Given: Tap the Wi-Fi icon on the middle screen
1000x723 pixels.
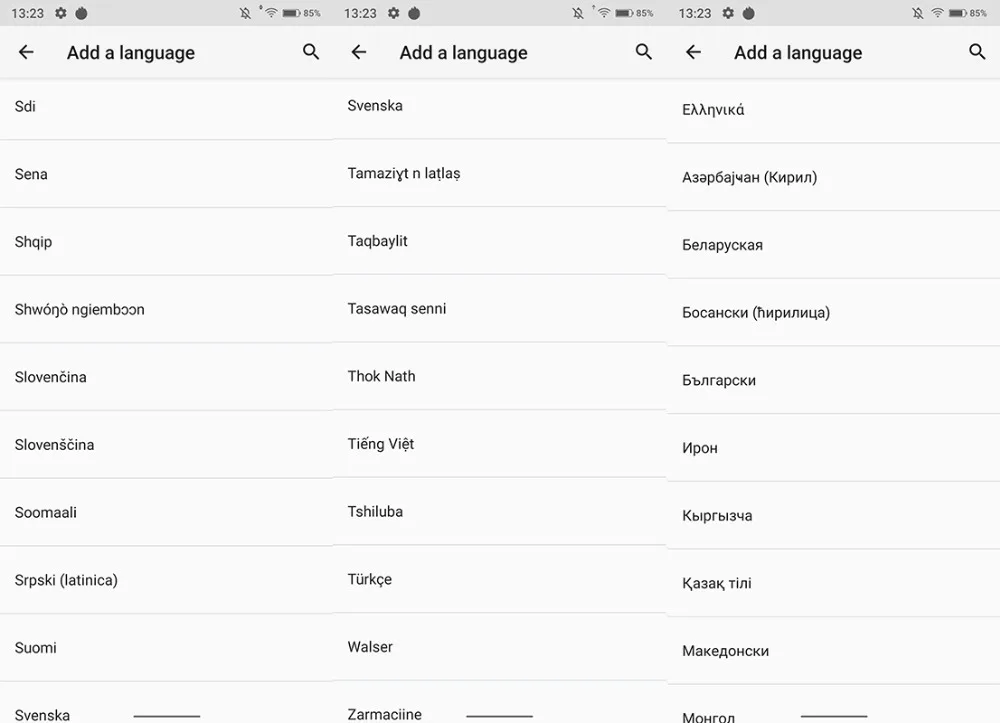Looking at the screenshot, I should point(603,13).
